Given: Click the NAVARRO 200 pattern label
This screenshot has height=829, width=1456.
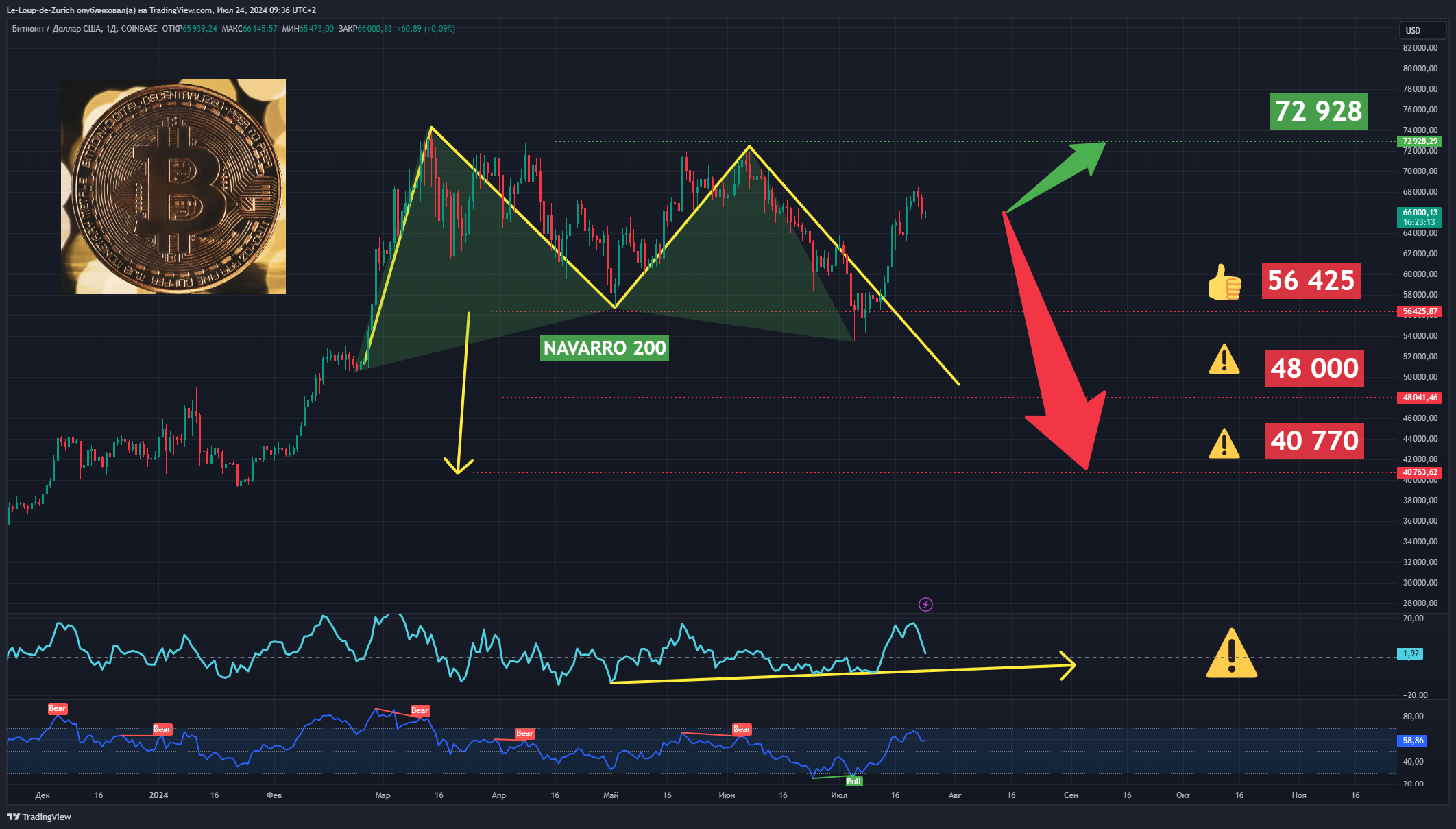Looking at the screenshot, I should point(605,348).
